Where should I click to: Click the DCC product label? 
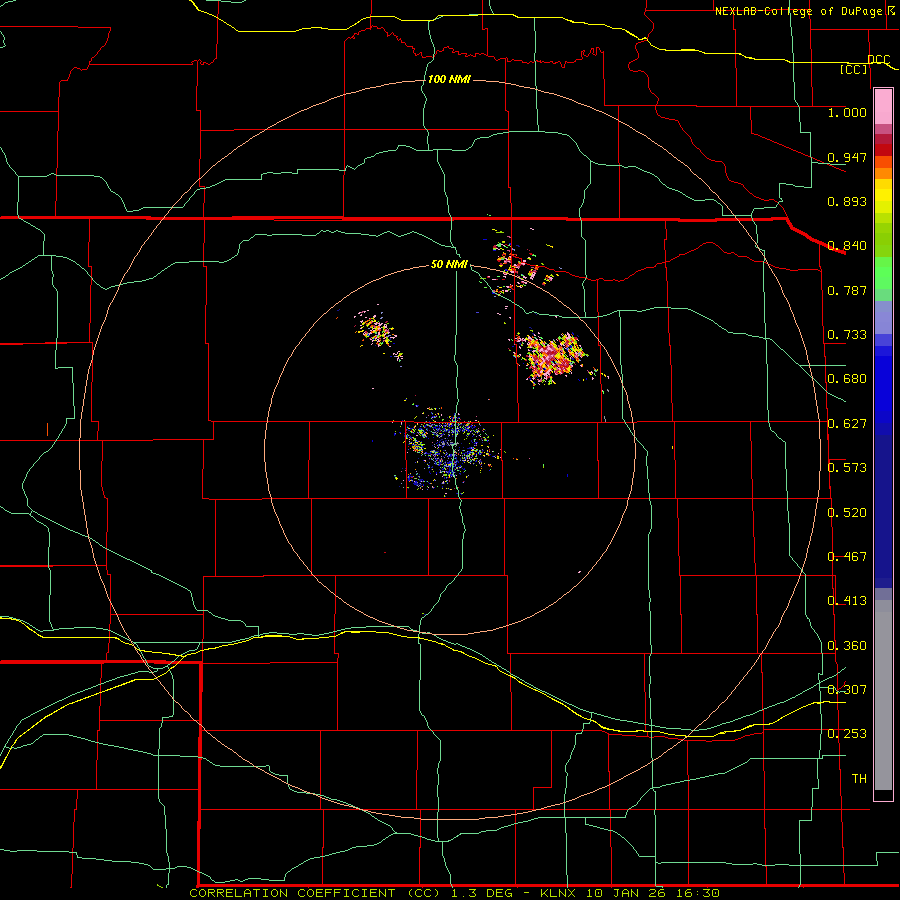click(879, 60)
